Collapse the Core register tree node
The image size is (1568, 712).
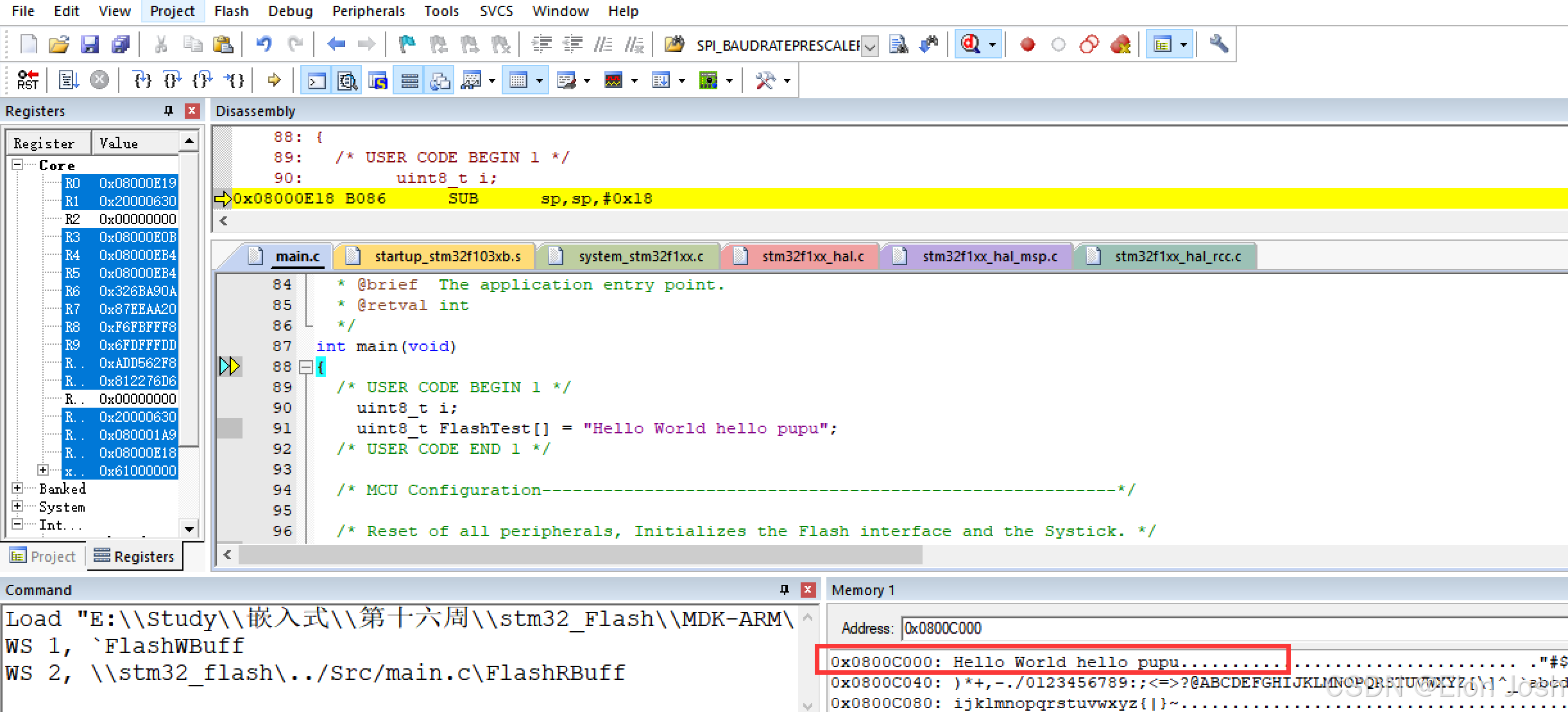(17, 165)
